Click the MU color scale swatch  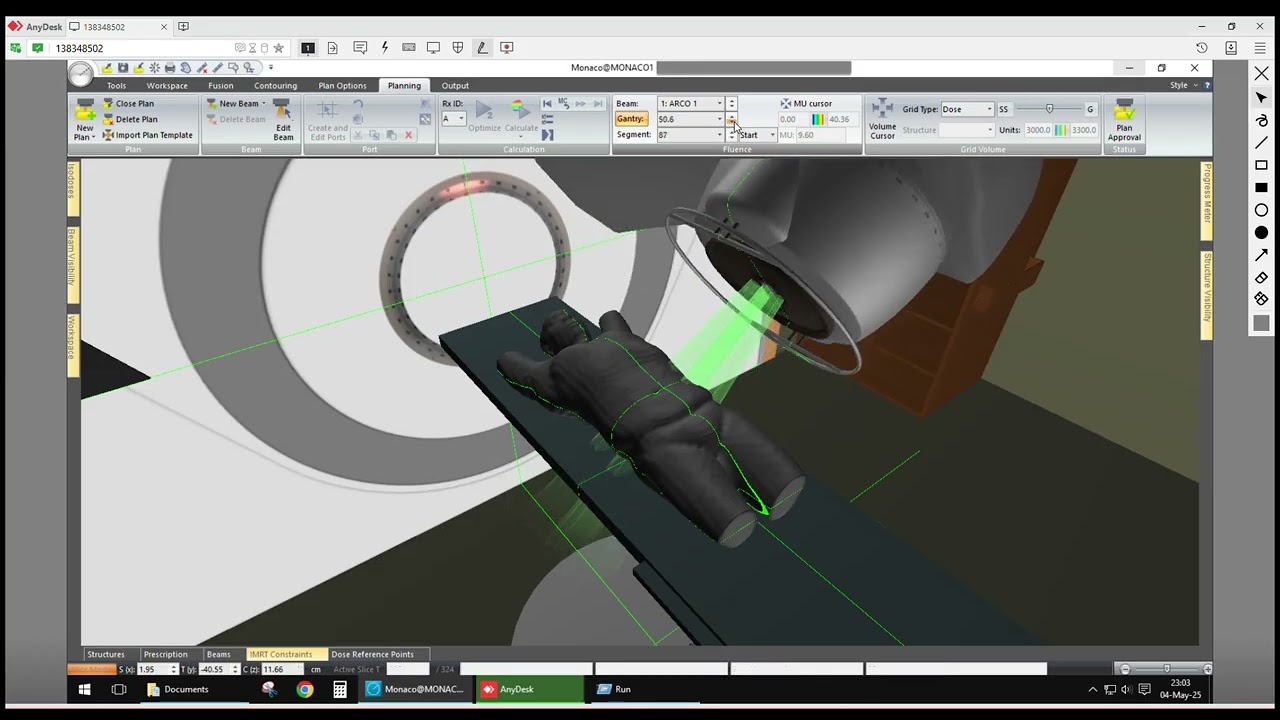pyautogui.click(x=818, y=119)
